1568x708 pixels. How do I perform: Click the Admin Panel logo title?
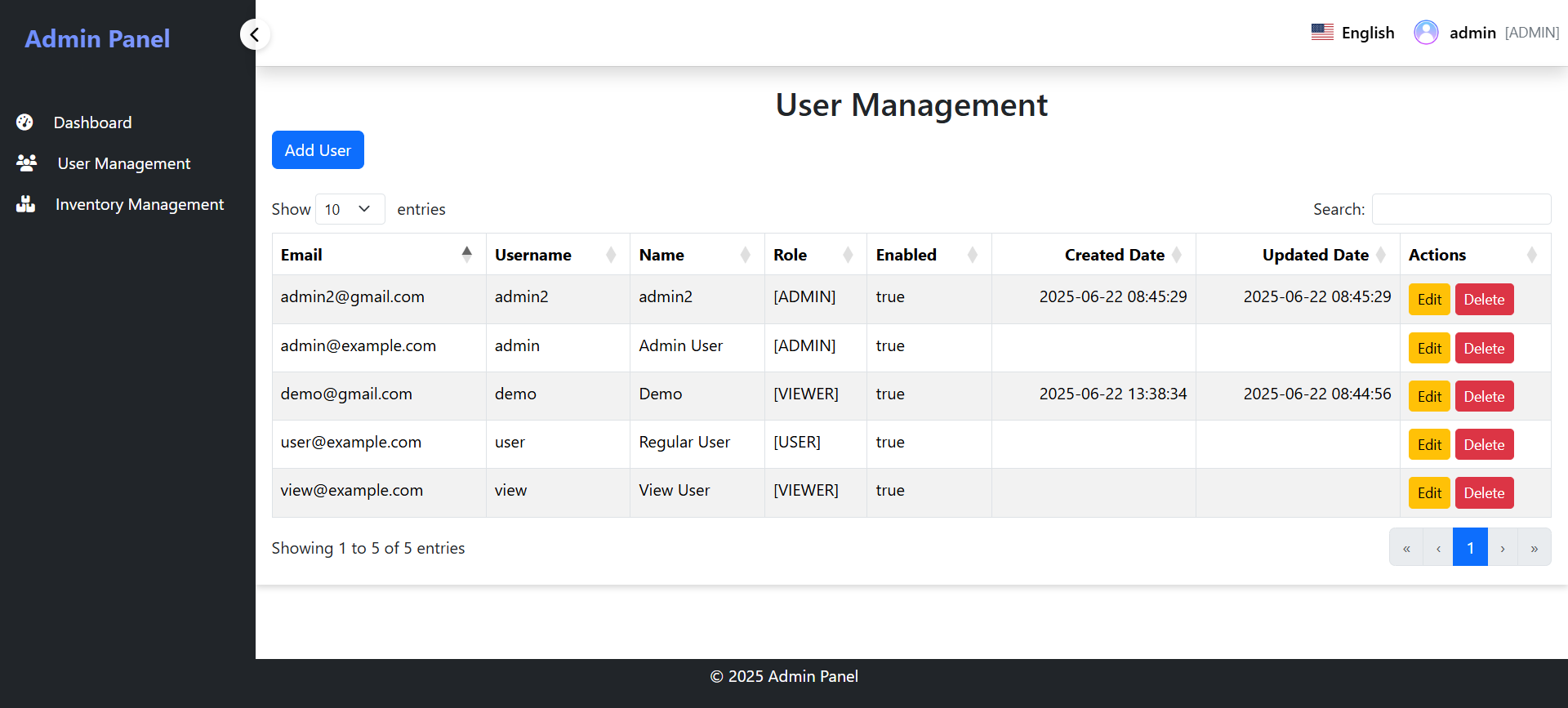pos(97,38)
